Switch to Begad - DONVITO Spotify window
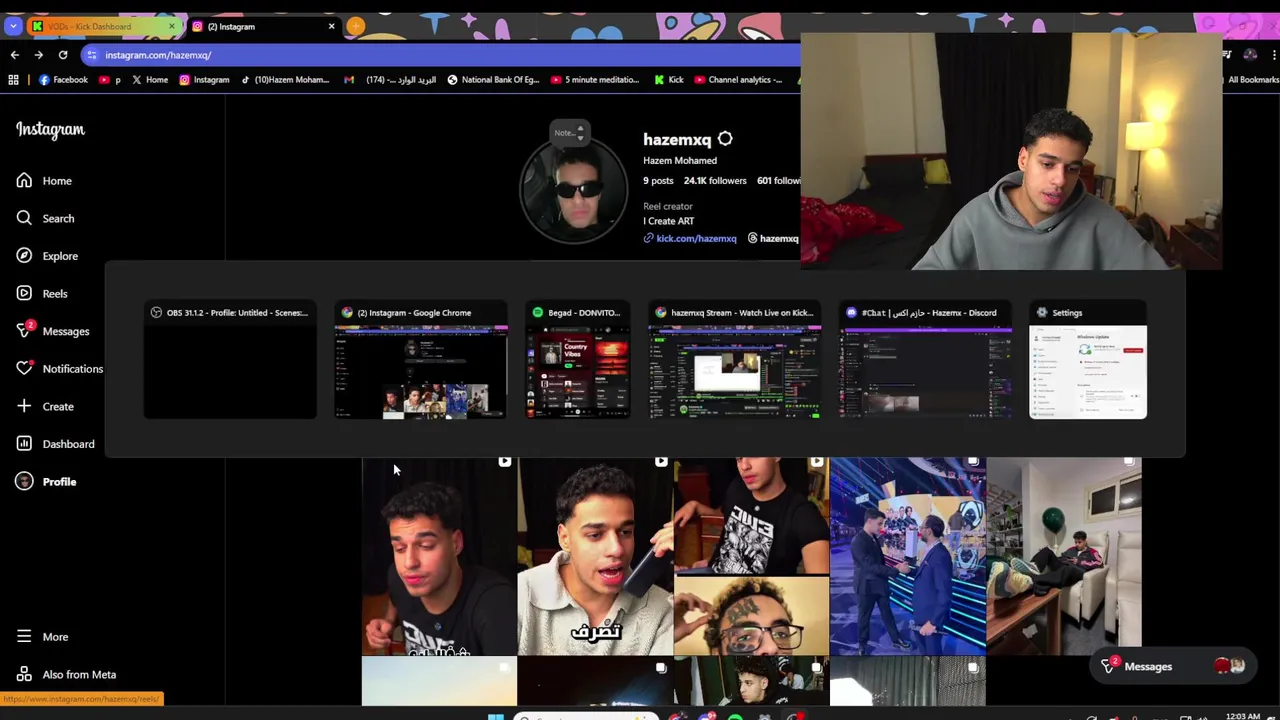Viewport: 1280px width, 720px height. point(578,360)
